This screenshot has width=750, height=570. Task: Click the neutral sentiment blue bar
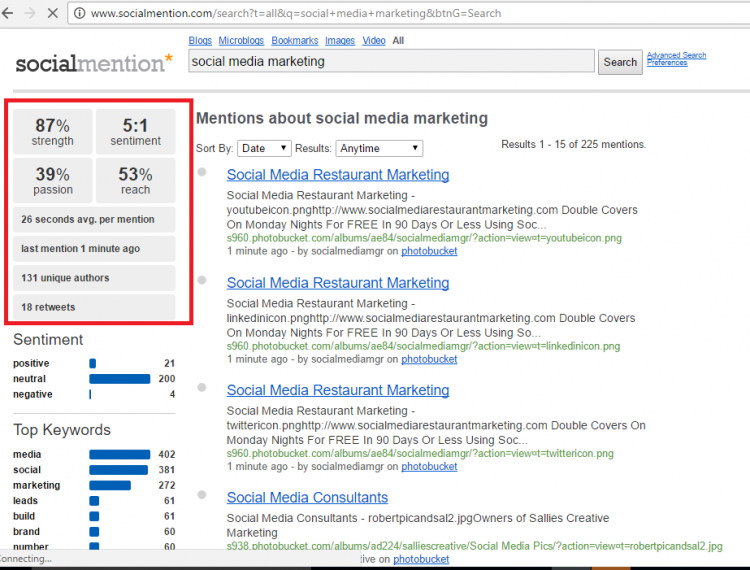pos(120,379)
